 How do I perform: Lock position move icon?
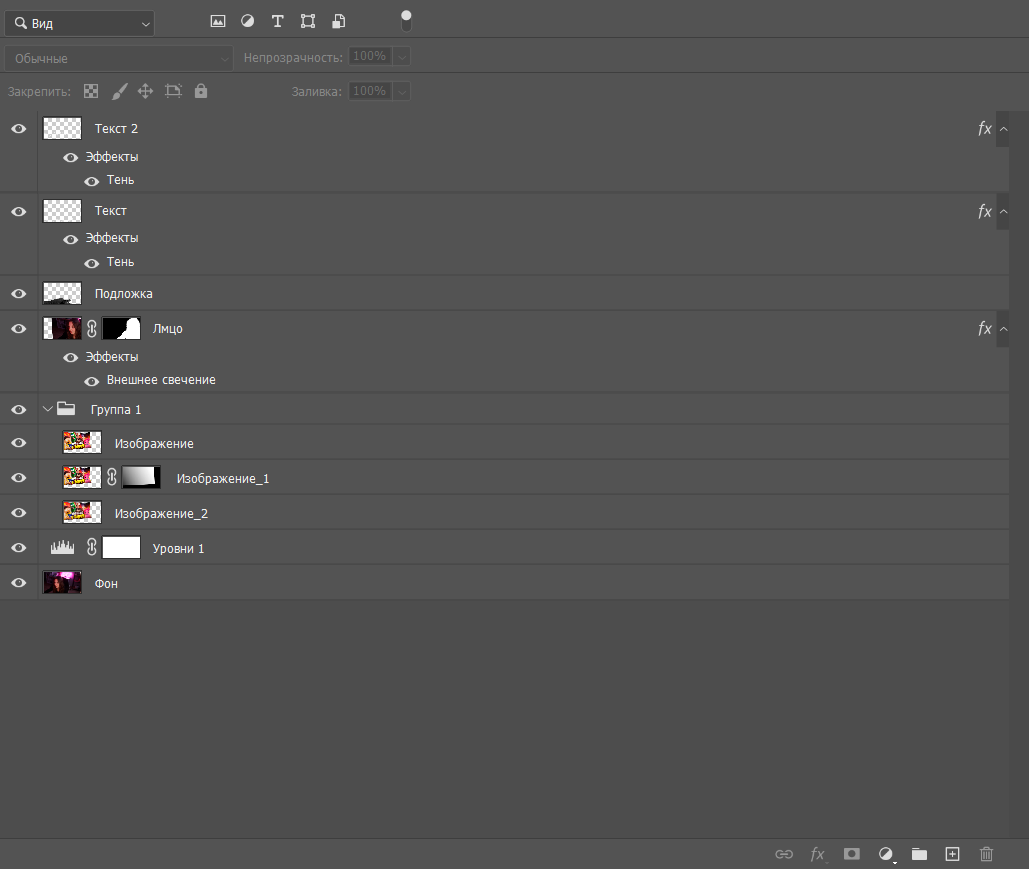[x=145, y=91]
